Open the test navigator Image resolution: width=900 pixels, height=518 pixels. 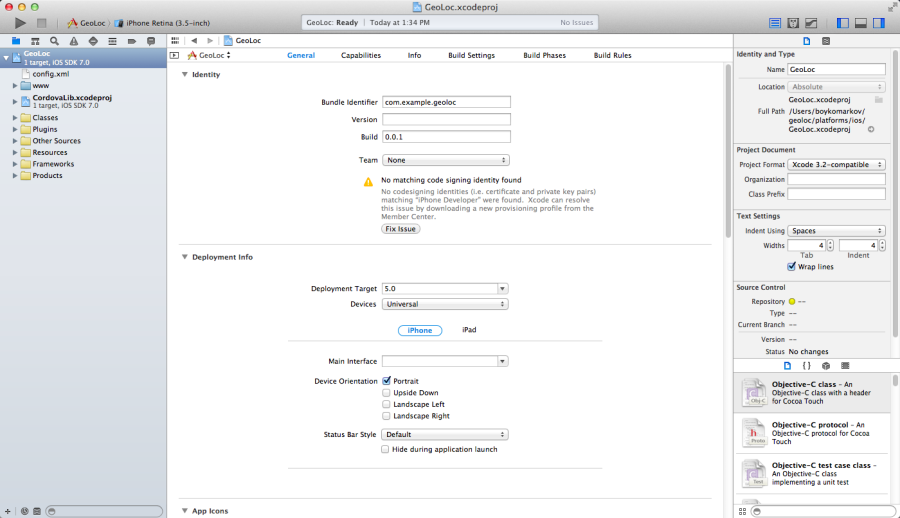coord(93,41)
